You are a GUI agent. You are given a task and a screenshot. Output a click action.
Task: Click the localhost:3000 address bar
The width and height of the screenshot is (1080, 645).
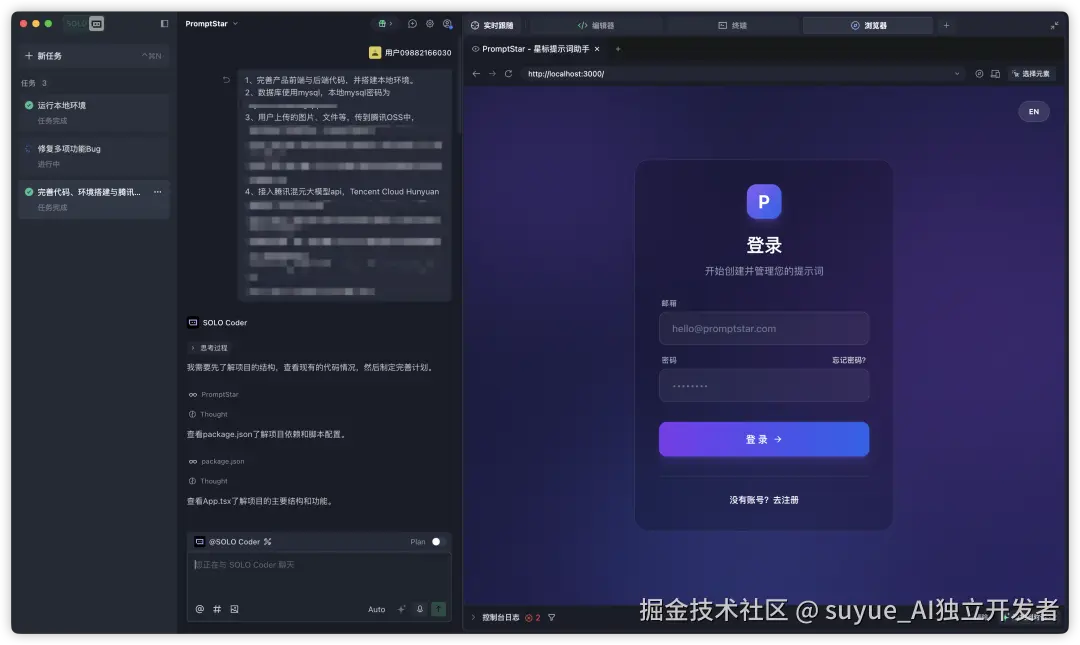(742, 74)
